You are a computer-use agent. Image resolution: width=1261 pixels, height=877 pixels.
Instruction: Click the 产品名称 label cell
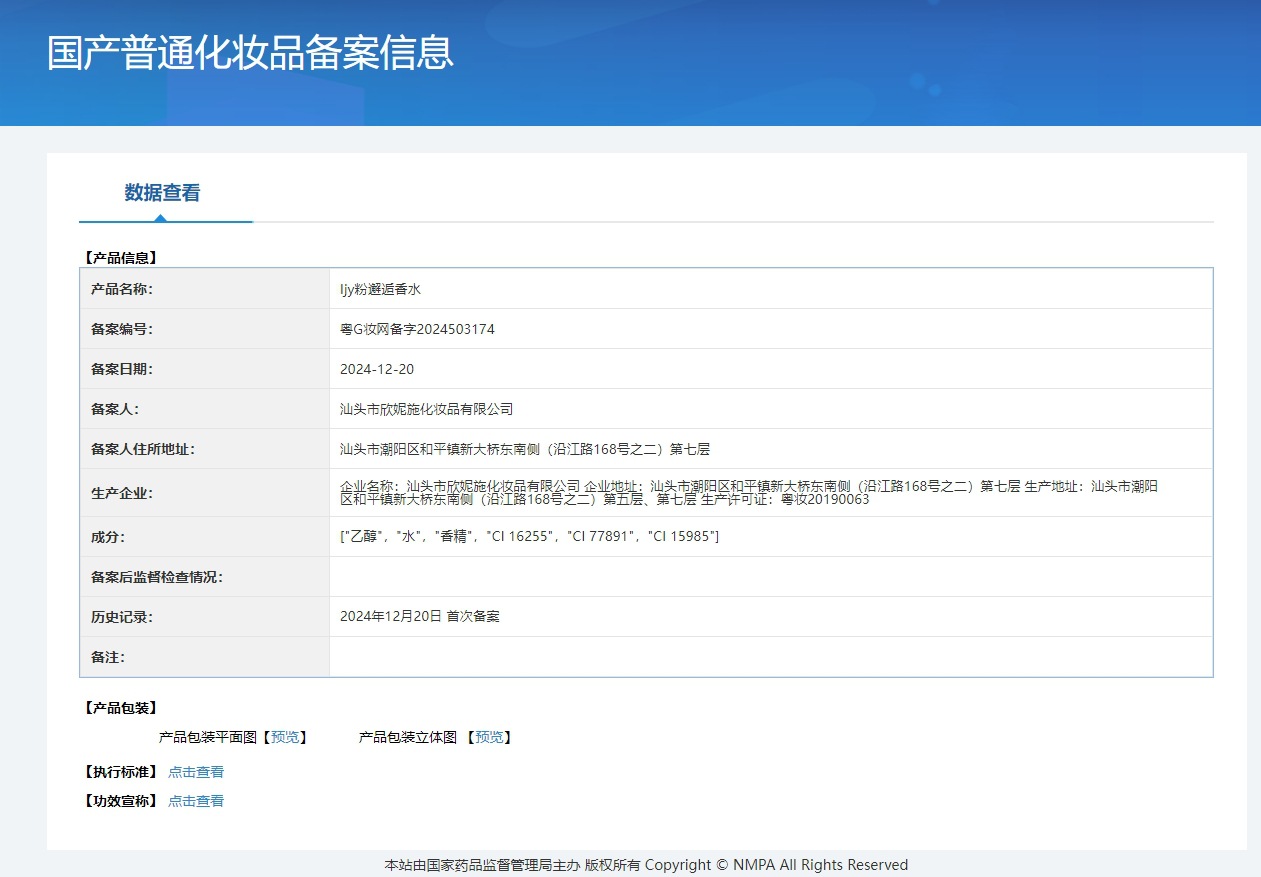point(122,289)
